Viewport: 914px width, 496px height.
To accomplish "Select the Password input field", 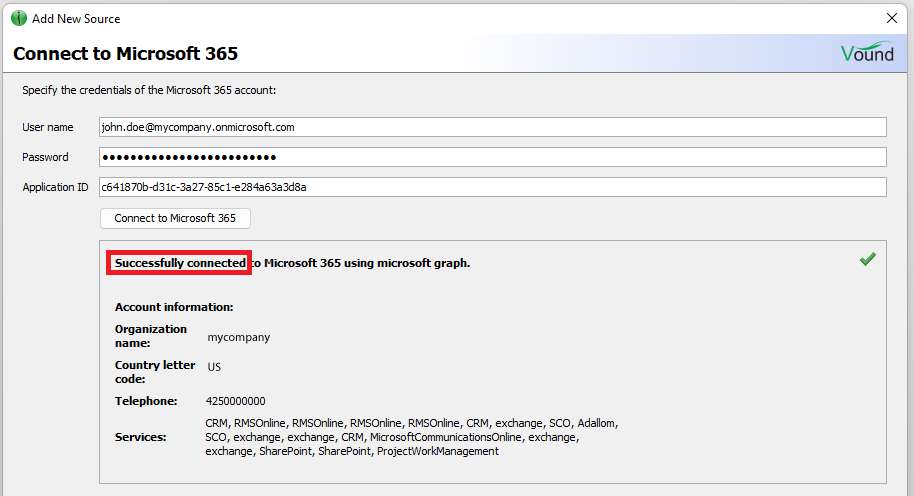I will (x=493, y=157).
